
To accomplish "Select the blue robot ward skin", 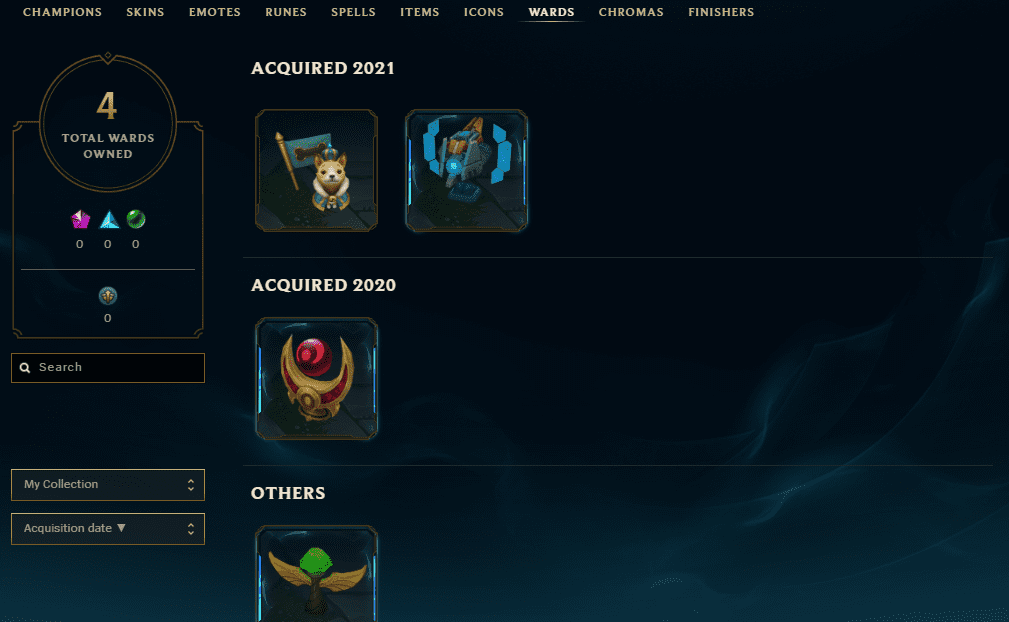I will coord(467,170).
